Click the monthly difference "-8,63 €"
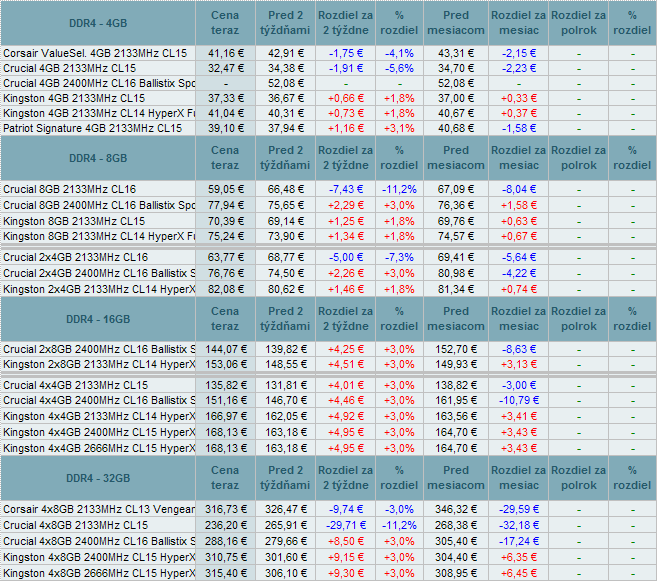The height and width of the screenshot is (581, 657). click(519, 349)
